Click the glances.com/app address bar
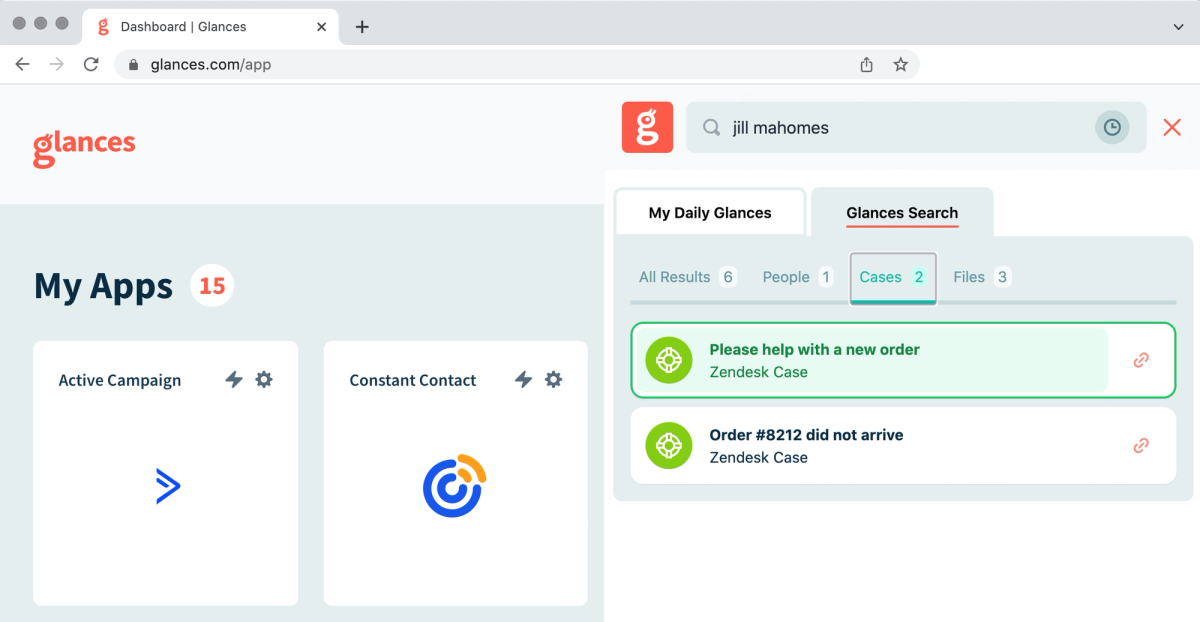1200x622 pixels. tap(518, 64)
